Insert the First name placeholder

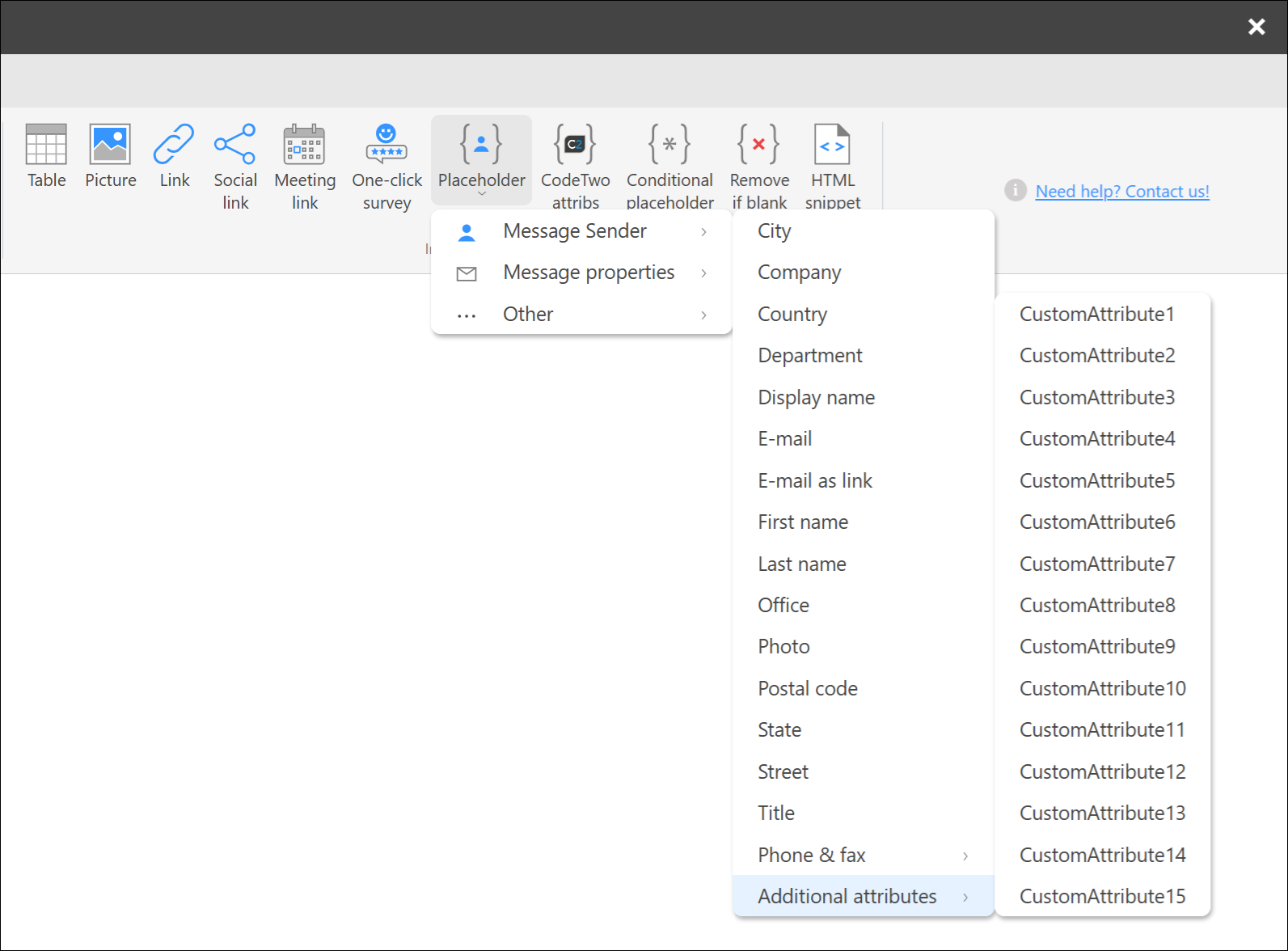click(863, 522)
